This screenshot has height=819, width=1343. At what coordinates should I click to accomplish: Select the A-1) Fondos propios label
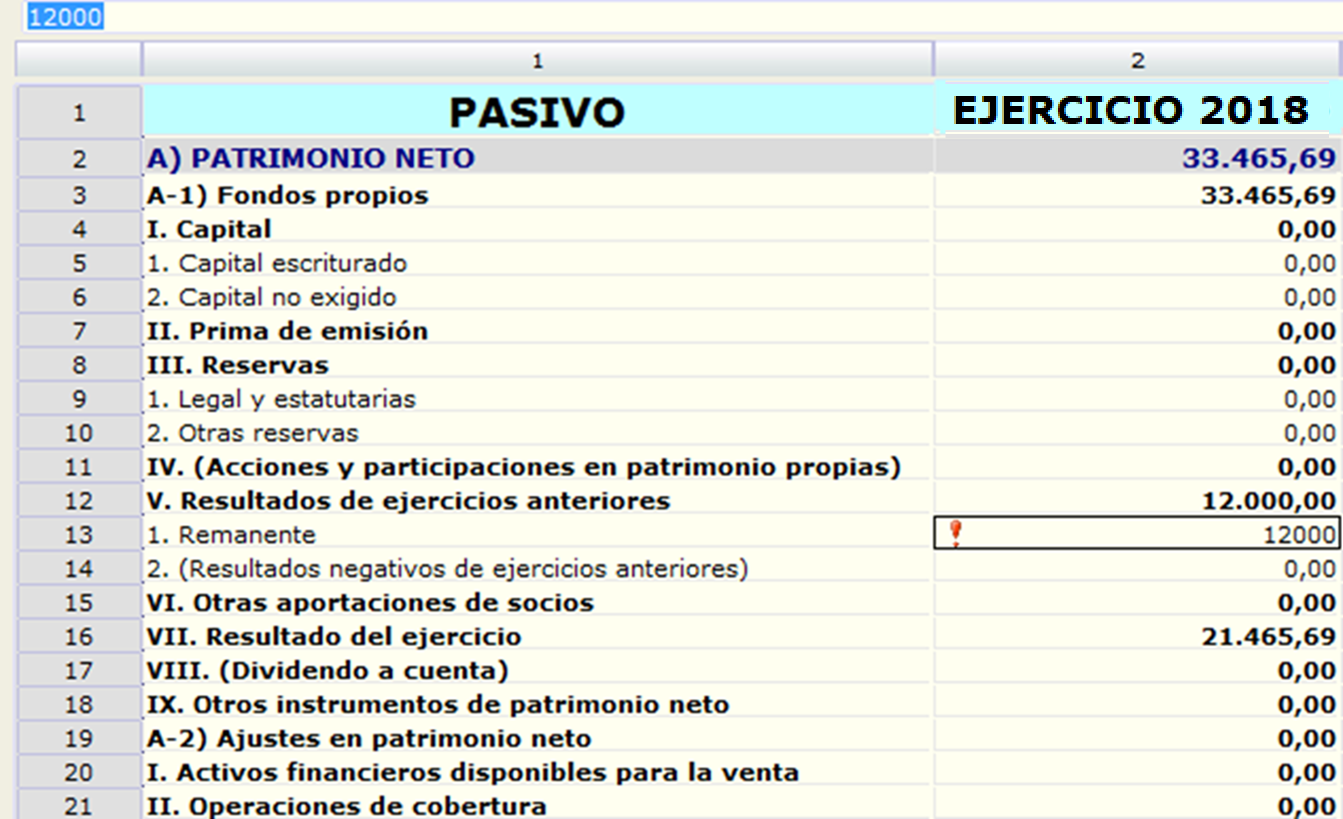pos(538,195)
